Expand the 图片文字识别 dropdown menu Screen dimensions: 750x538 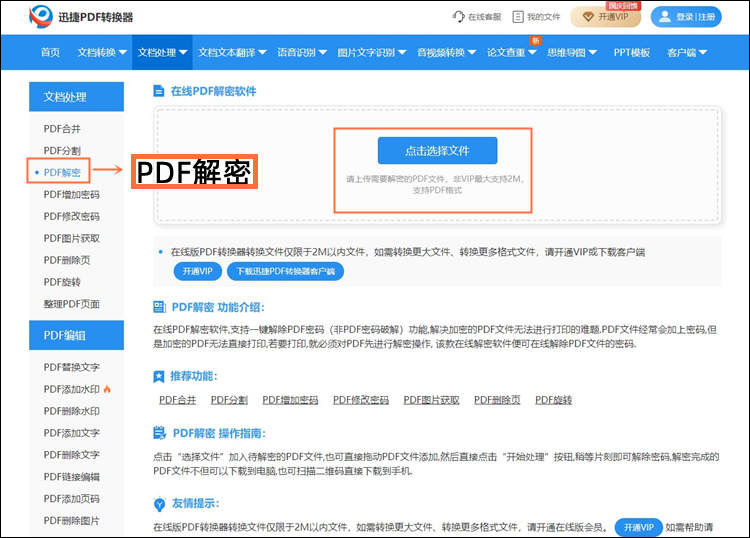coord(401,53)
